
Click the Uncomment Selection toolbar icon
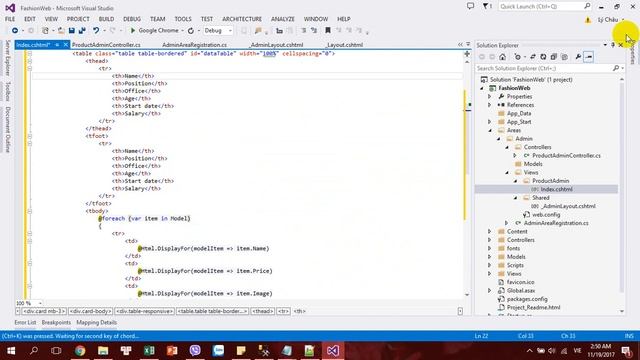(x=313, y=31)
